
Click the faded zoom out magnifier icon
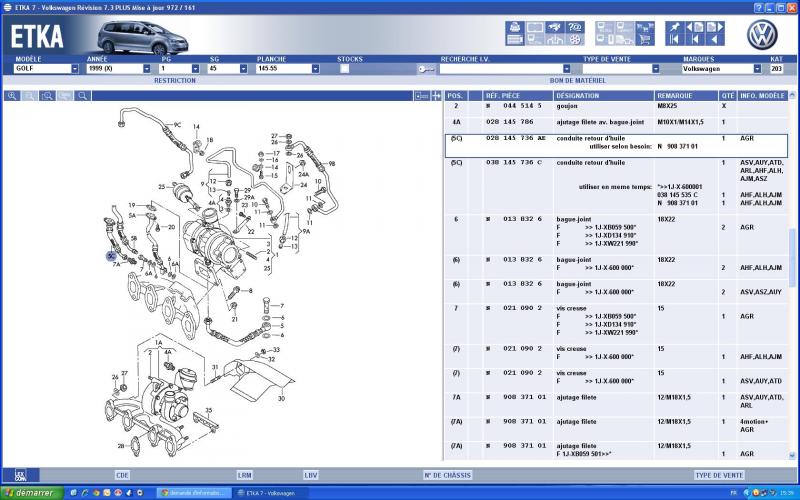click(30, 95)
